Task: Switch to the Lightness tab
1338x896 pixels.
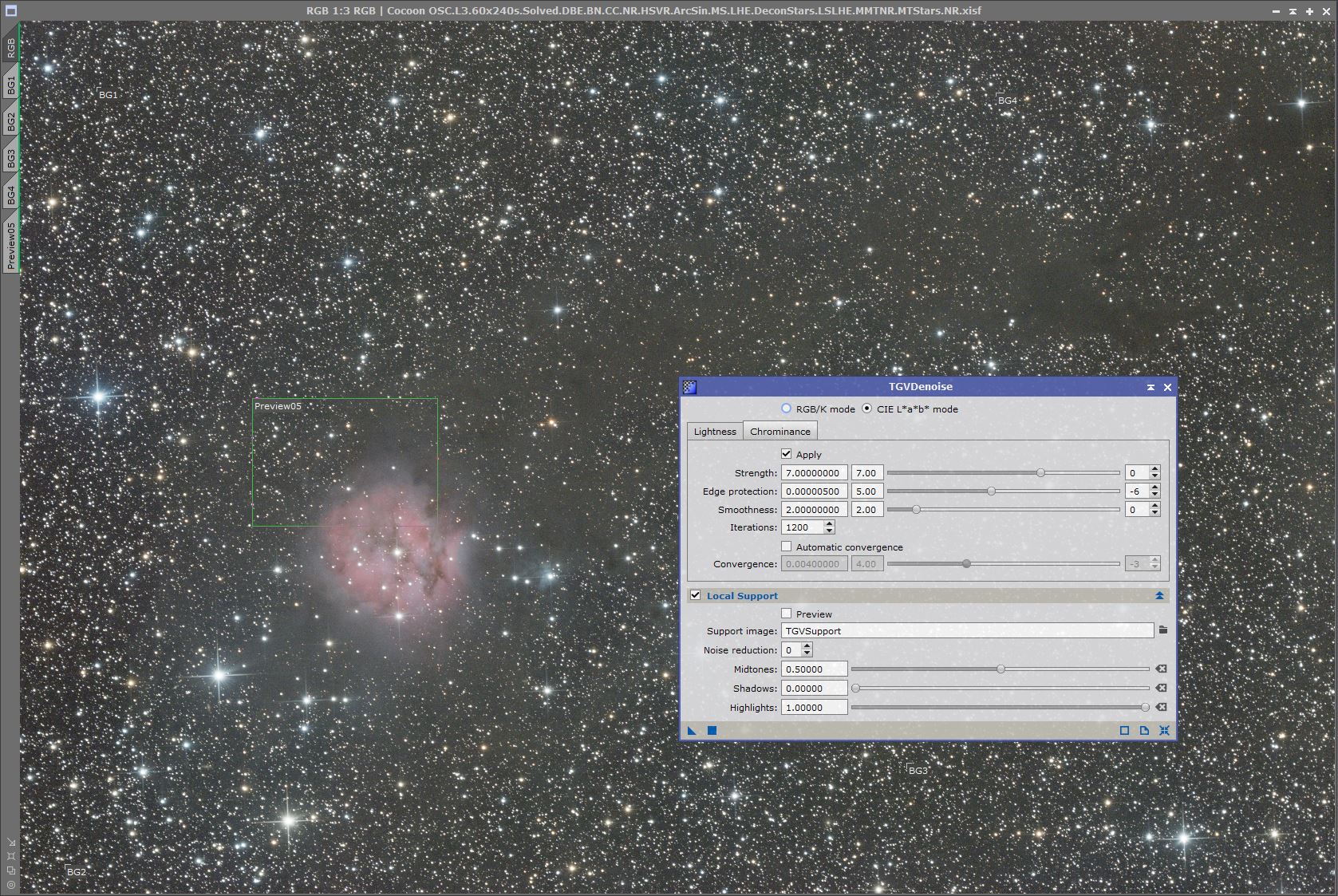Action: 714,431
